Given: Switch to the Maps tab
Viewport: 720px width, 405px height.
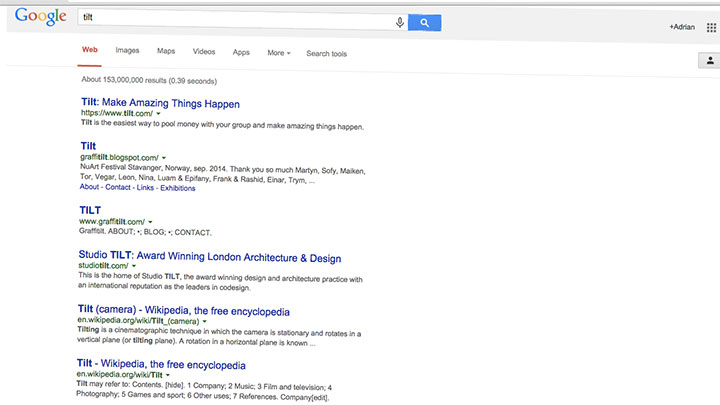Looking at the screenshot, I should 166,51.
